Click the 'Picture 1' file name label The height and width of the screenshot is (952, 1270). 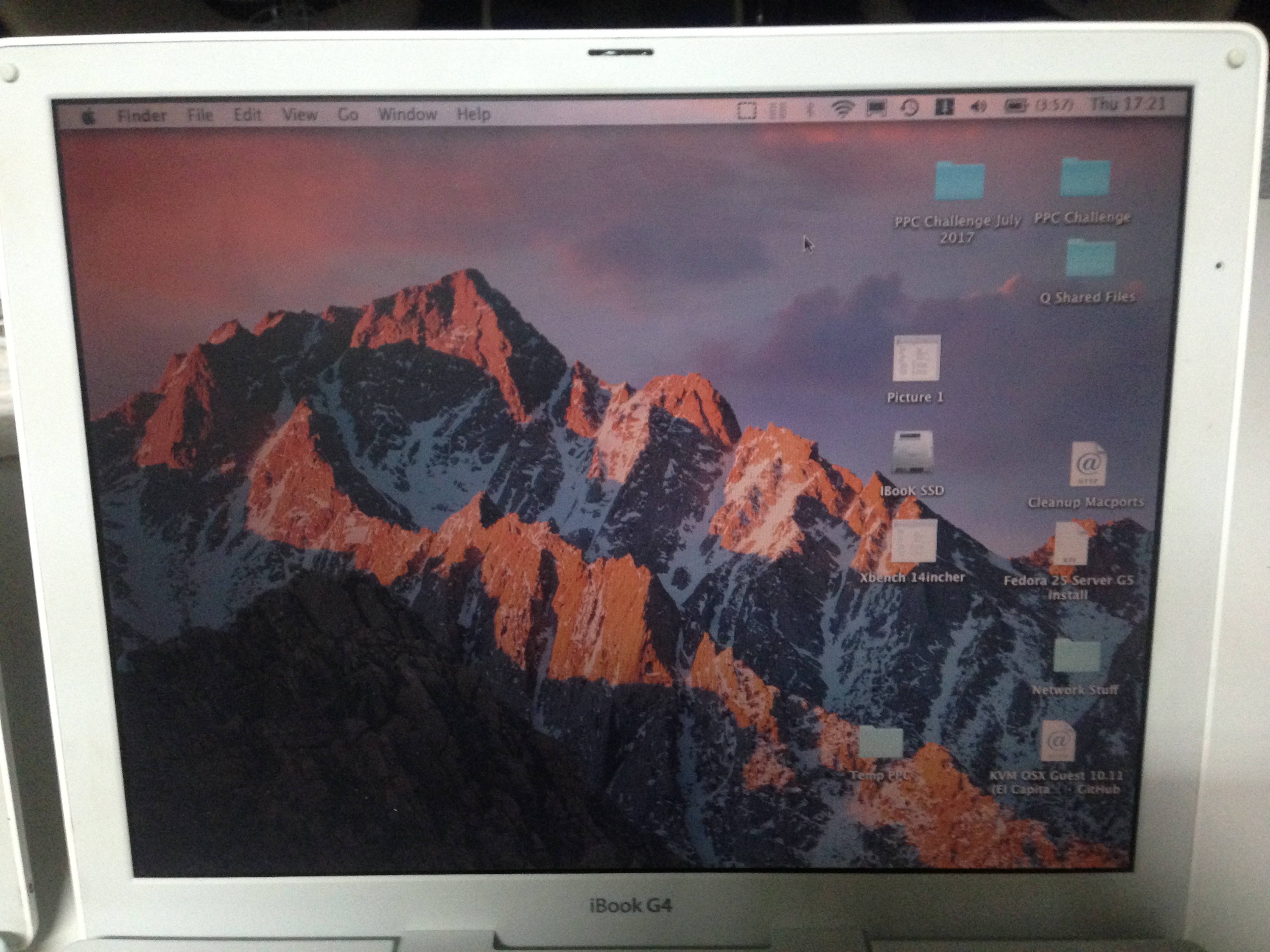tap(915, 397)
